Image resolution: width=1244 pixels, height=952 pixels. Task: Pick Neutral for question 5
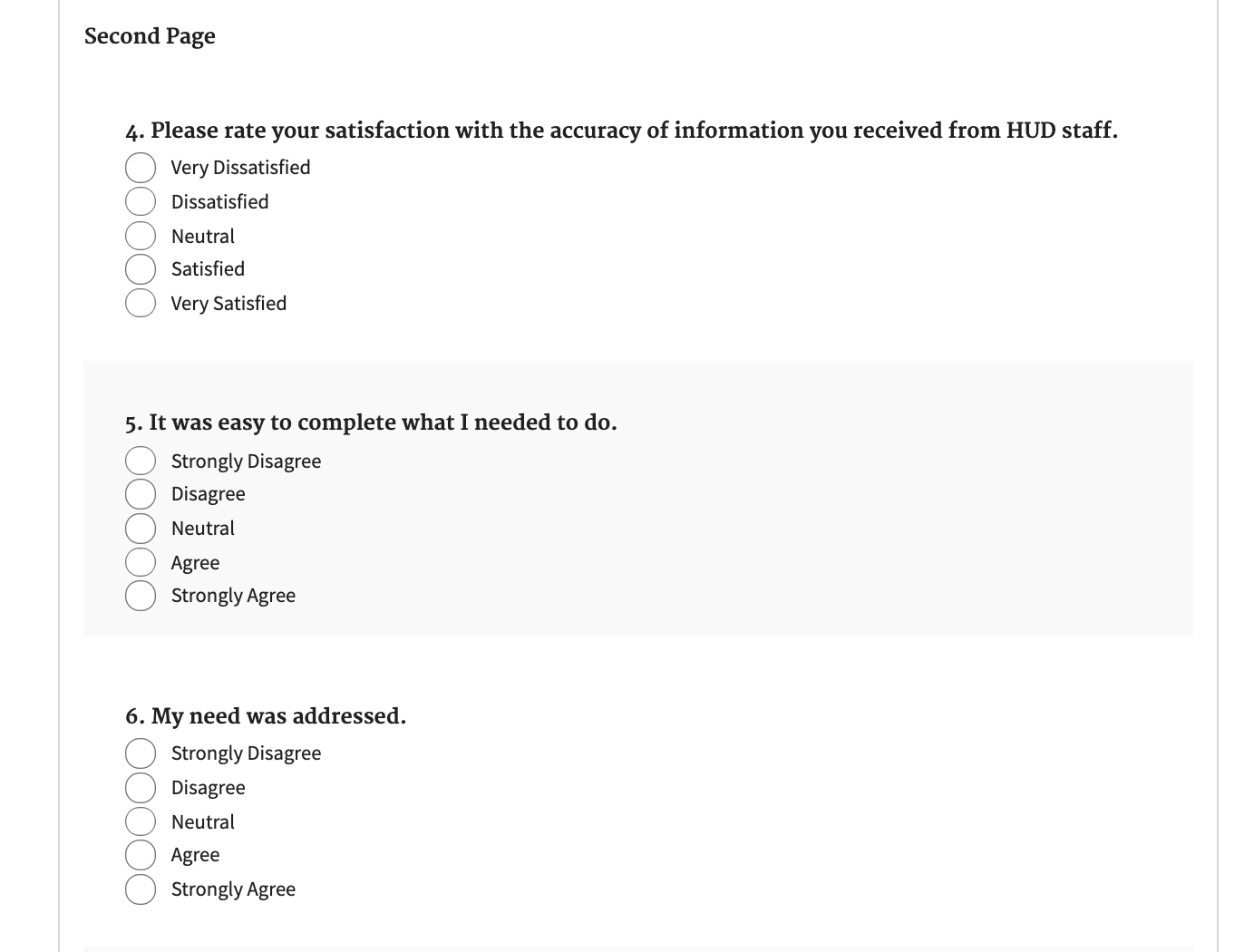click(141, 528)
